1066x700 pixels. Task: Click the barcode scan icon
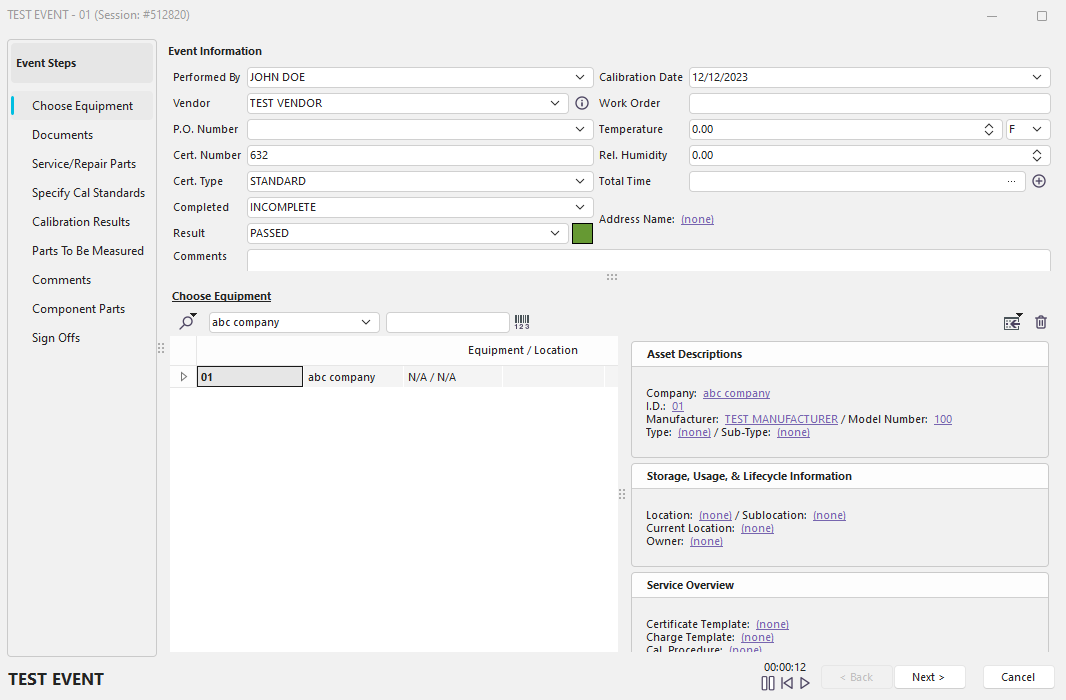522,322
